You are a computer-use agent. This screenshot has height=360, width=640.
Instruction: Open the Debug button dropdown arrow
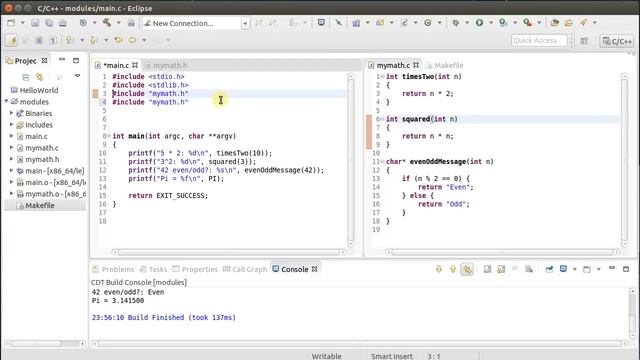(467, 23)
